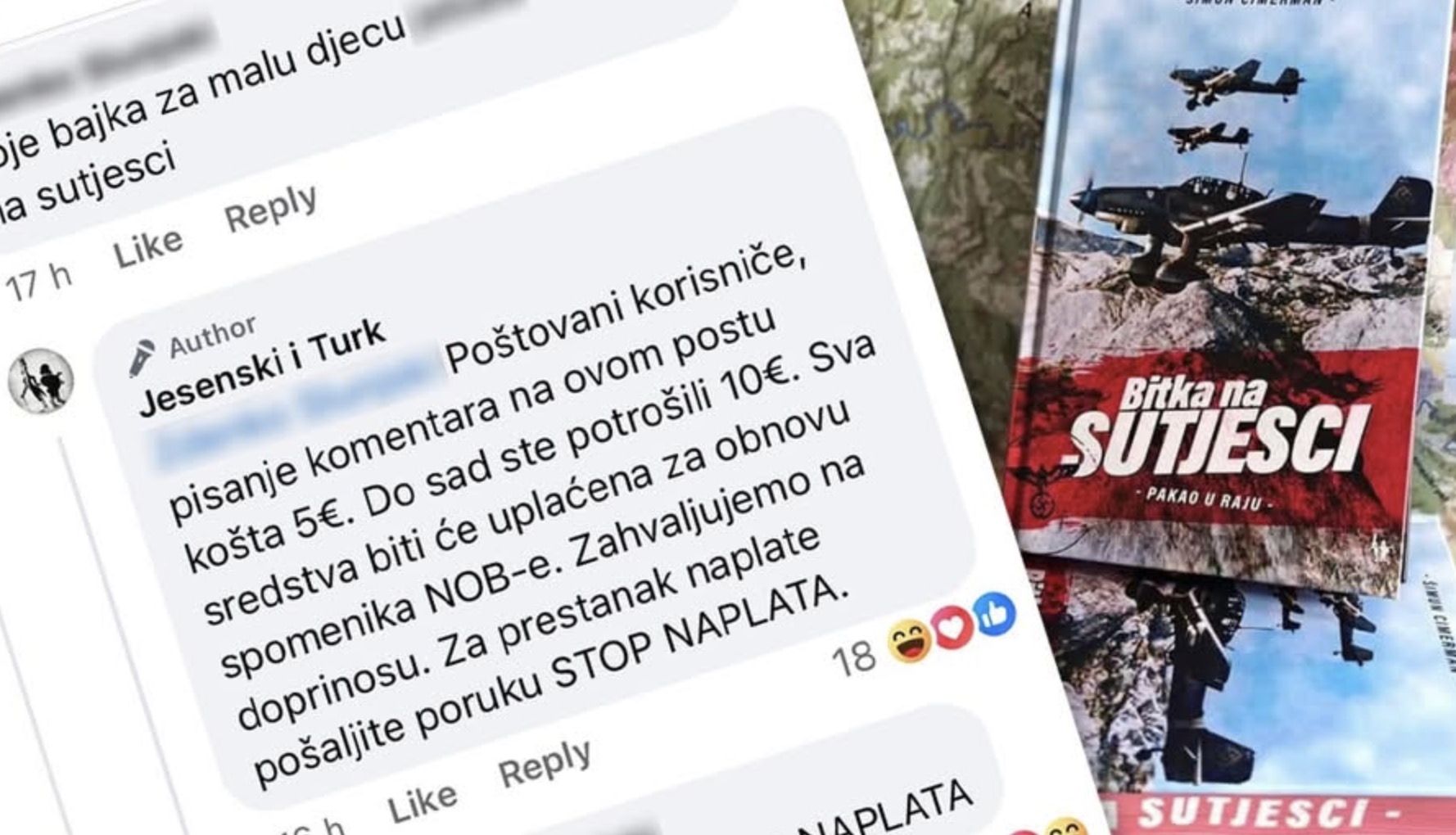This screenshot has height=835, width=1456.
Task: Click the Author microphone badge icon
Action: pyautogui.click(x=142, y=358)
